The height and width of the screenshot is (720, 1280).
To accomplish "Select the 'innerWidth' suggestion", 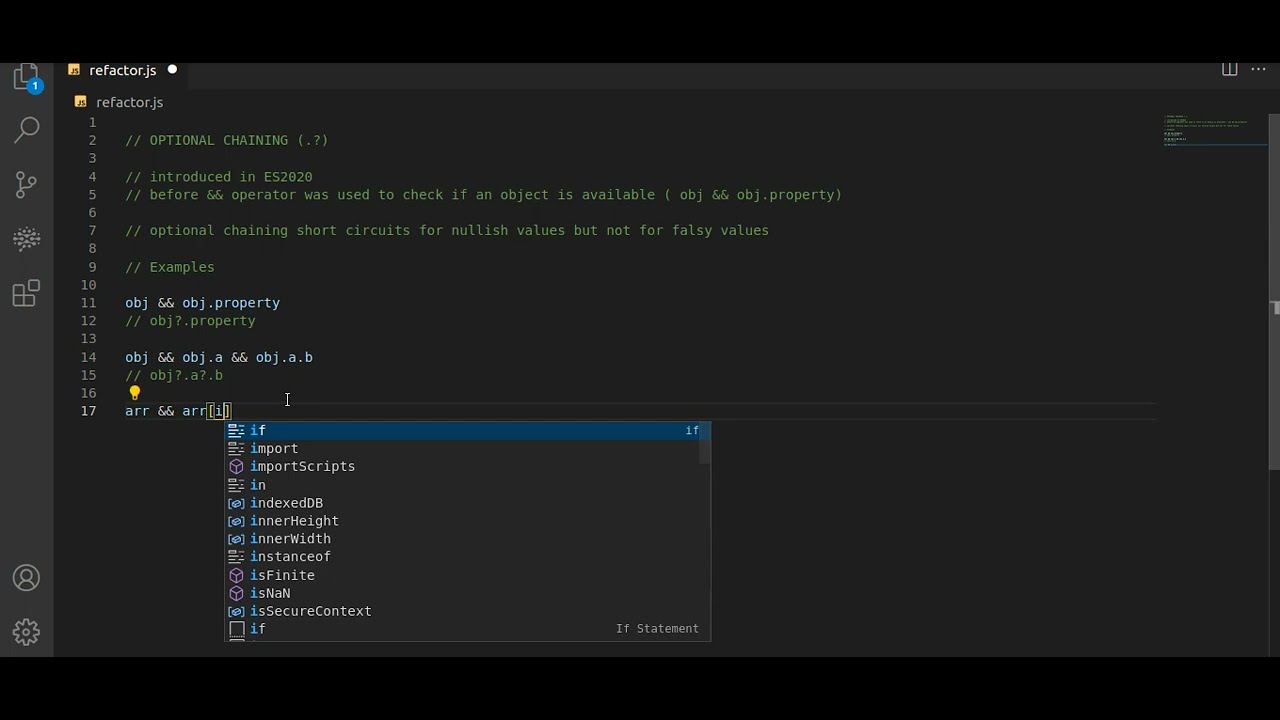I will (467, 539).
